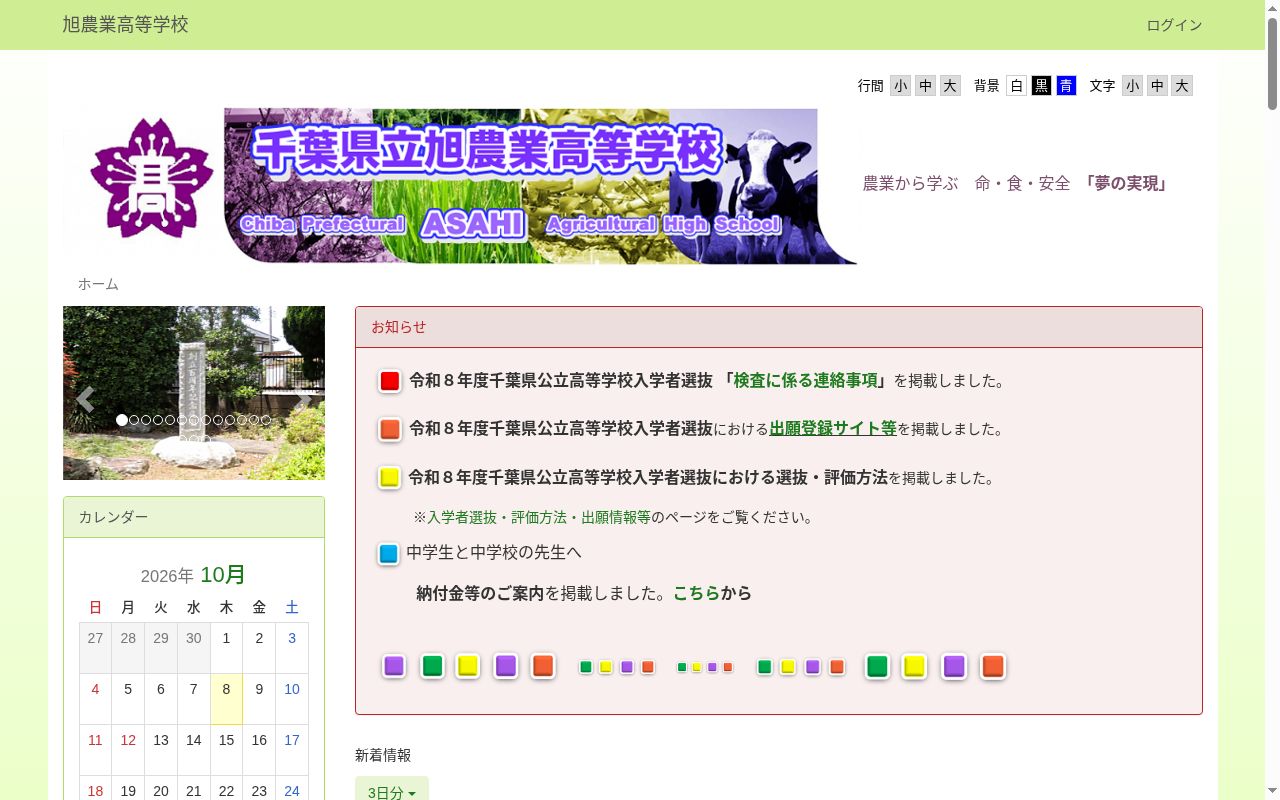
Task: Click the ログイン link
Action: pos(1174,25)
